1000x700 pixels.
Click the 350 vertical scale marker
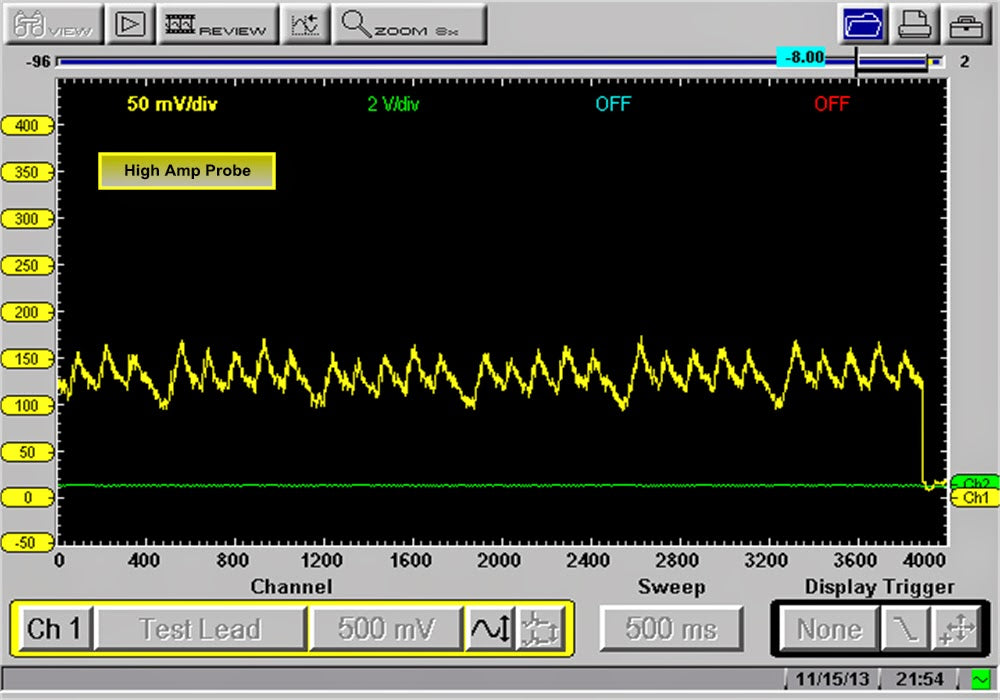click(x=27, y=172)
